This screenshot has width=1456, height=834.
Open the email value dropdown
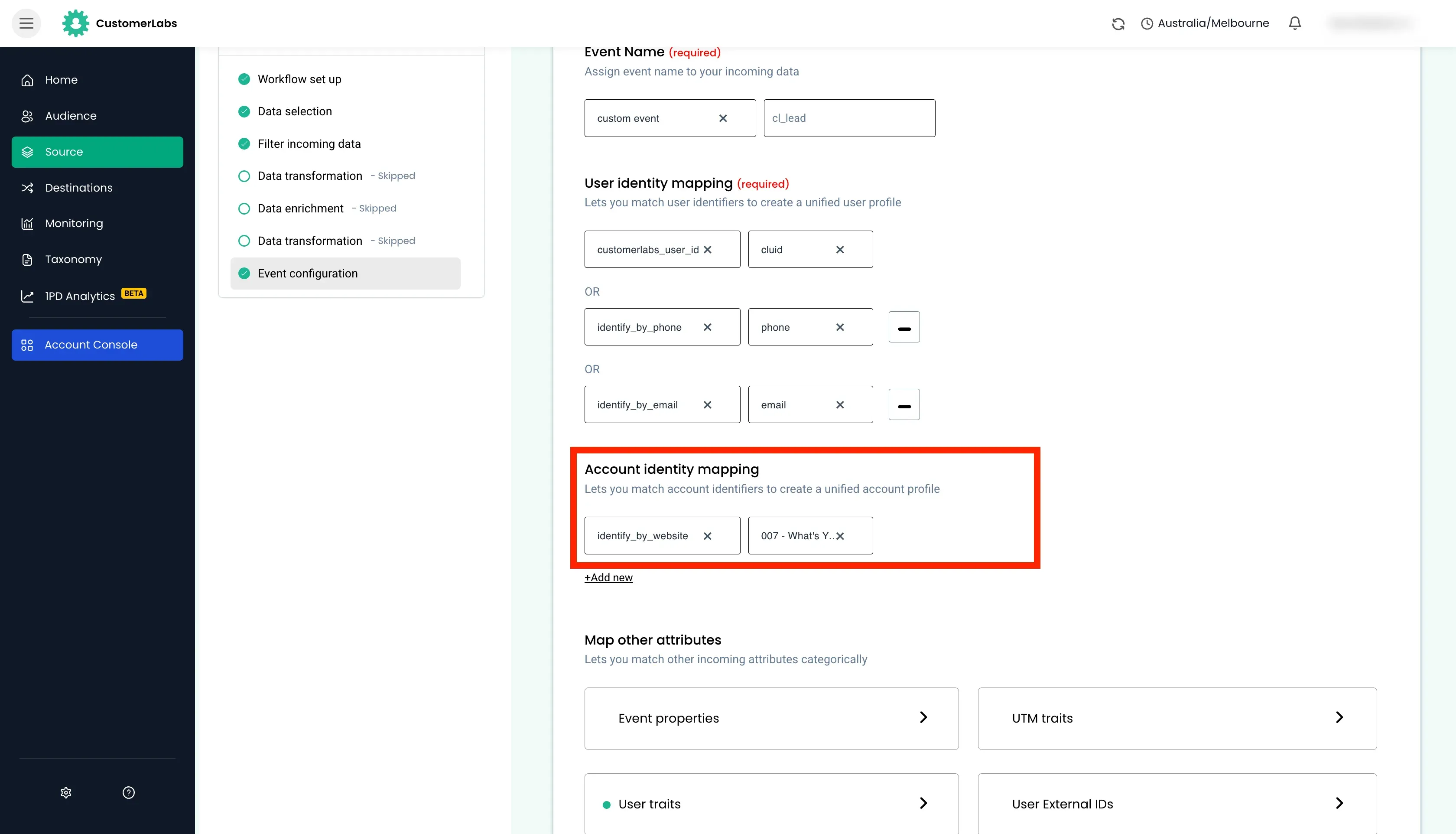810,404
